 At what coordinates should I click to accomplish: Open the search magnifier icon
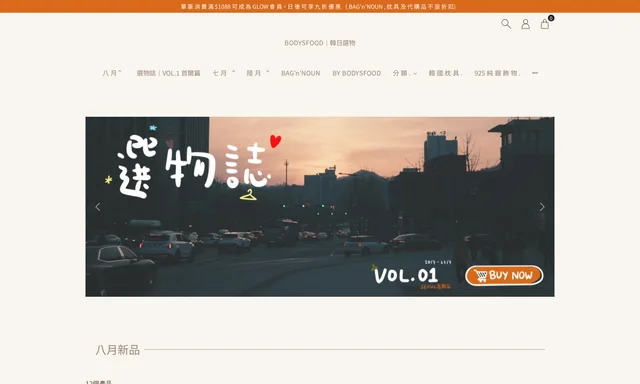(x=506, y=24)
